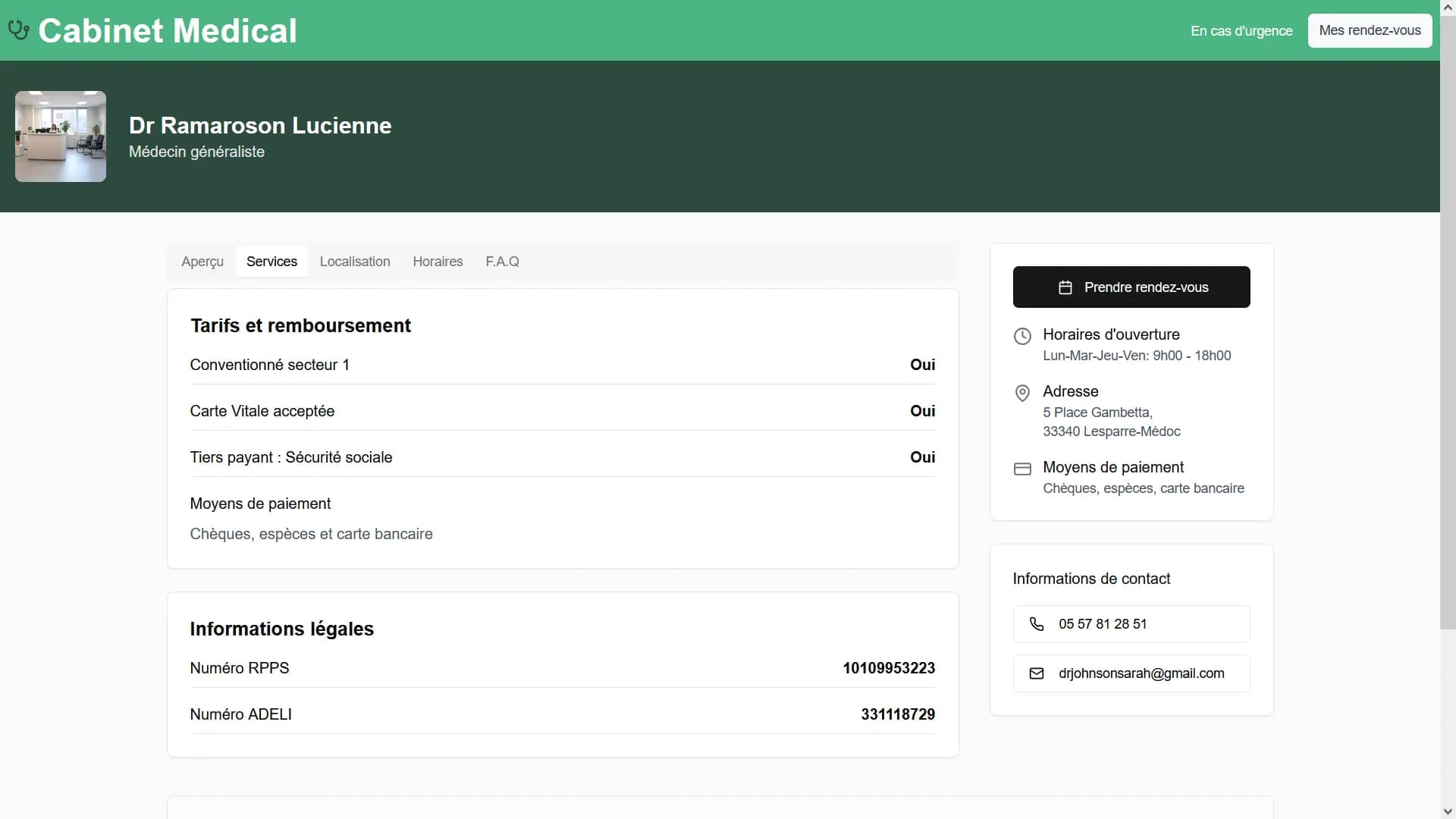Click the credit card icon beside Moyens de paiement

click(1022, 469)
